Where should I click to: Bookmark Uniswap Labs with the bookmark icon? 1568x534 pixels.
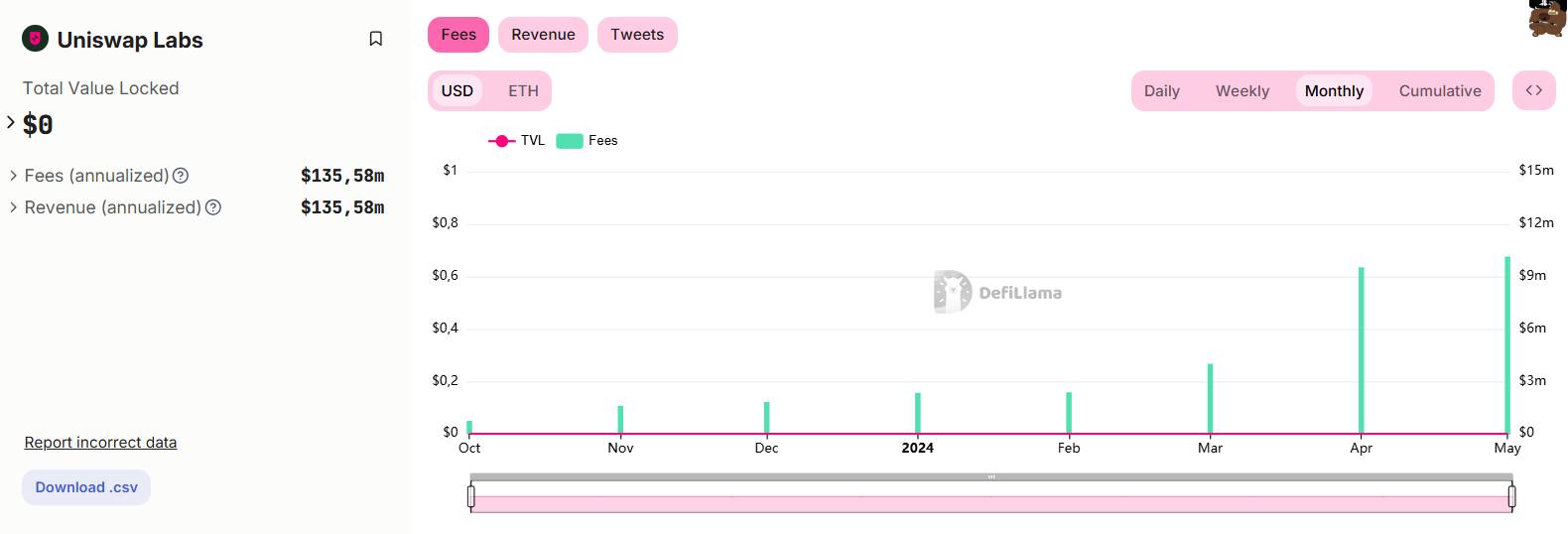[x=375, y=39]
